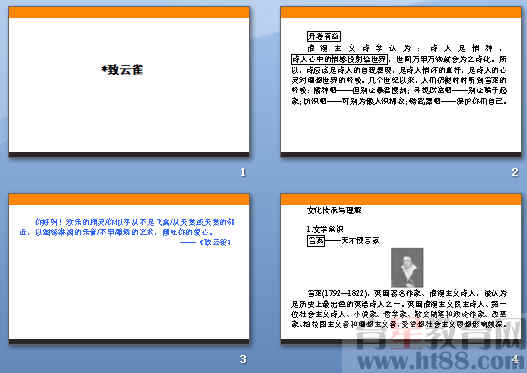
Task: Click slide number 3 label
Action: (x=243, y=359)
